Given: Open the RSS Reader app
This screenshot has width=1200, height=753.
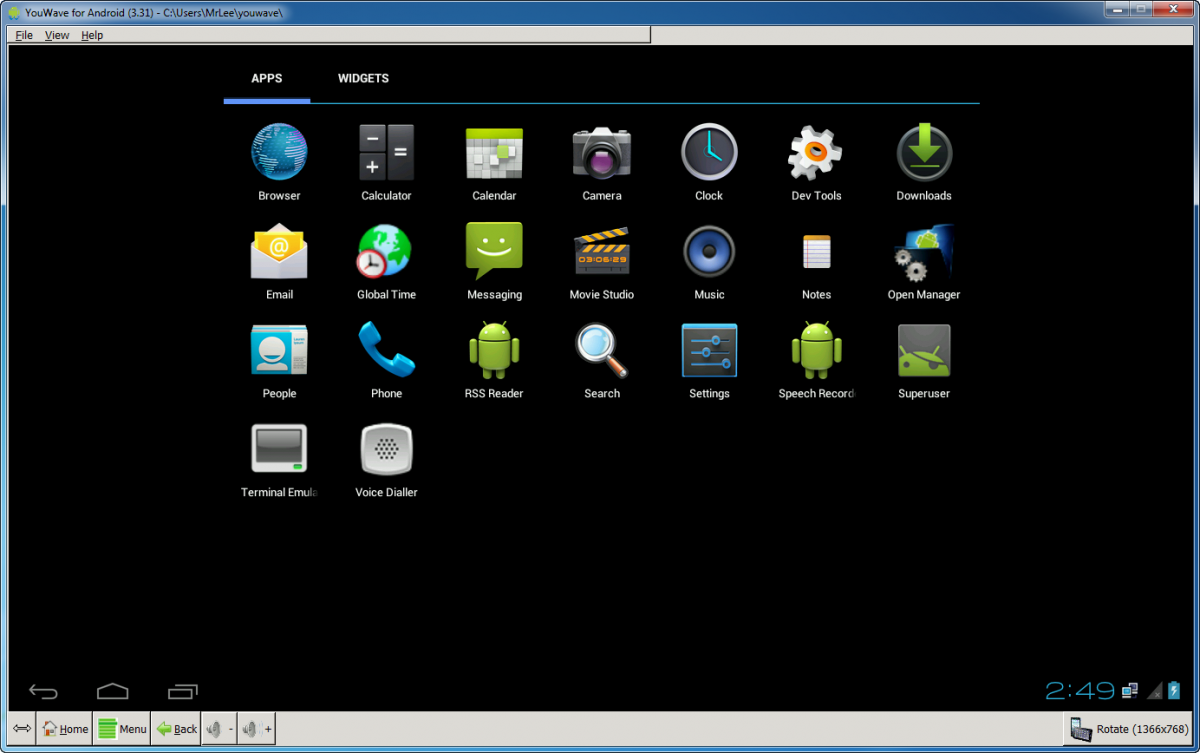Looking at the screenshot, I should tap(494, 351).
